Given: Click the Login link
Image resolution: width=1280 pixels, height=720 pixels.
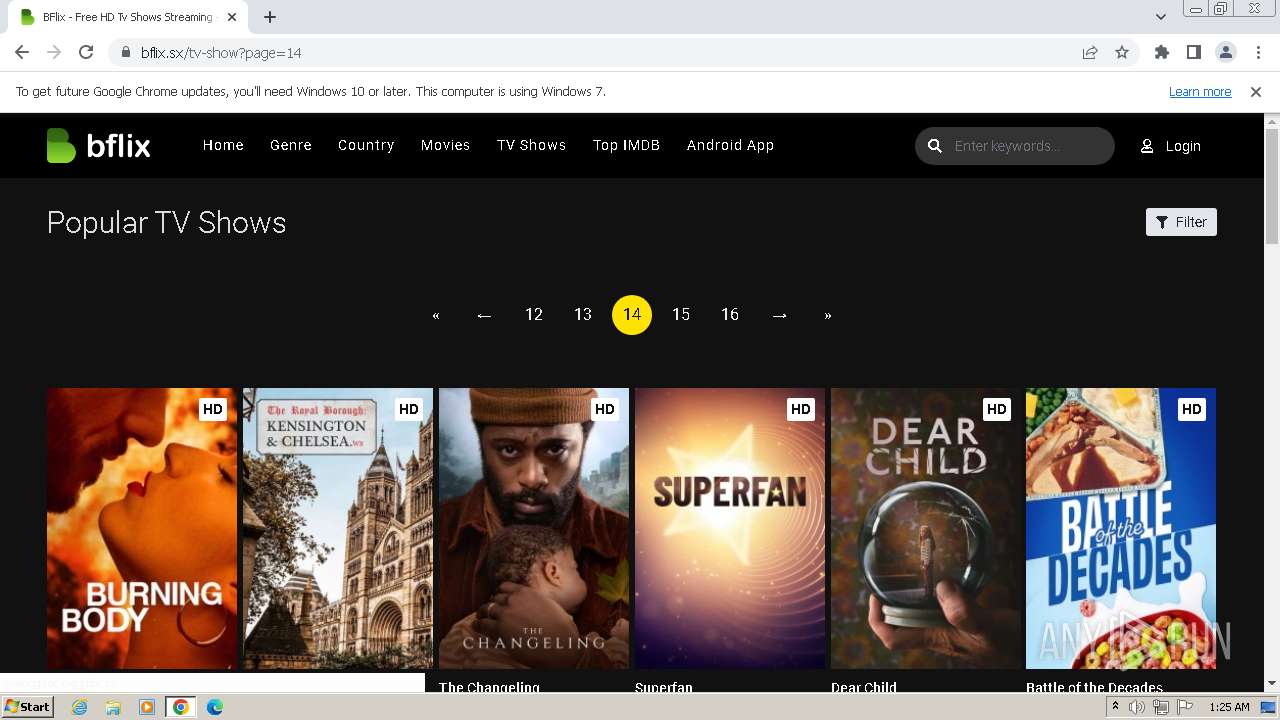Looking at the screenshot, I should click(1183, 146).
